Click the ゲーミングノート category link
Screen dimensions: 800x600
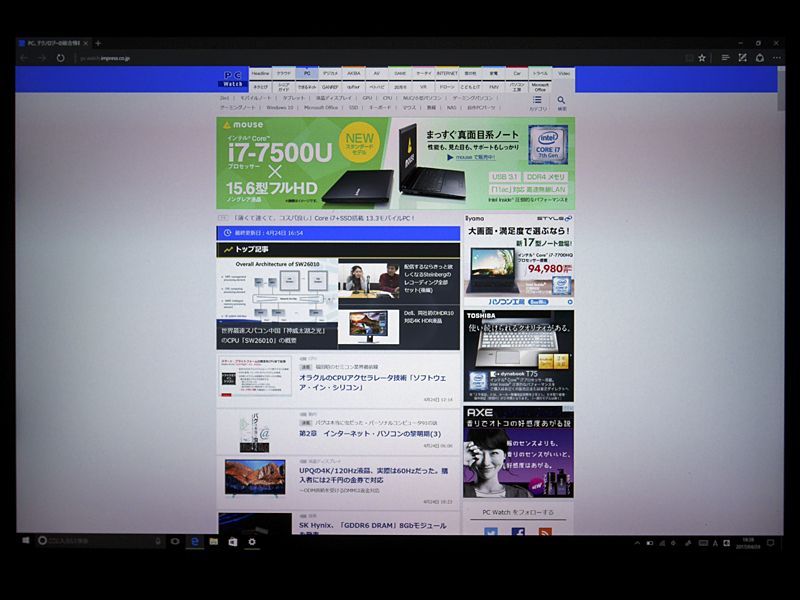tap(237, 108)
